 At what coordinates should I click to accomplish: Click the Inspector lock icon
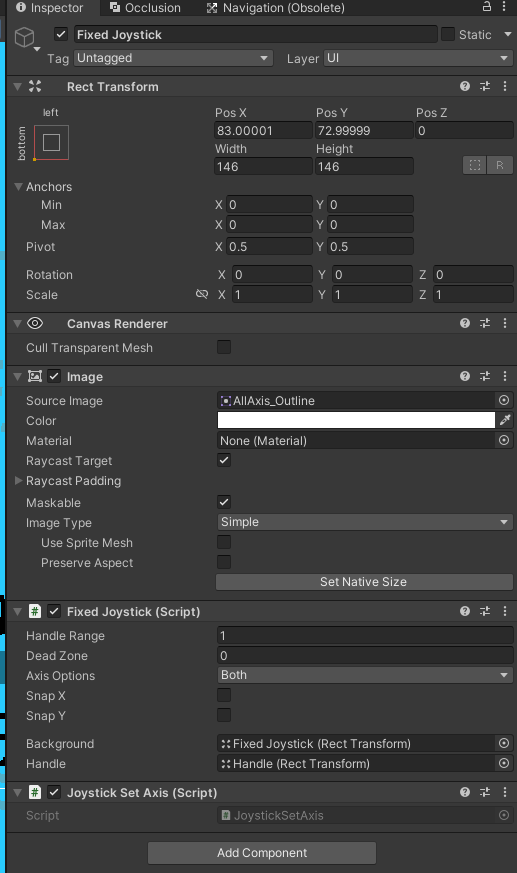[x=486, y=7]
